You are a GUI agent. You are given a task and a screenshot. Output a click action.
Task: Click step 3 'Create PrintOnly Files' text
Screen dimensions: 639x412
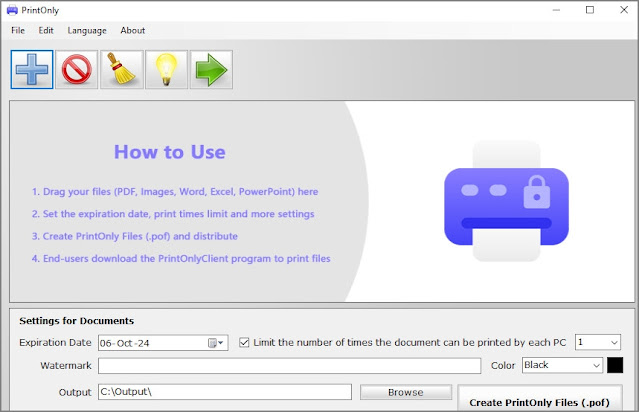tap(135, 236)
